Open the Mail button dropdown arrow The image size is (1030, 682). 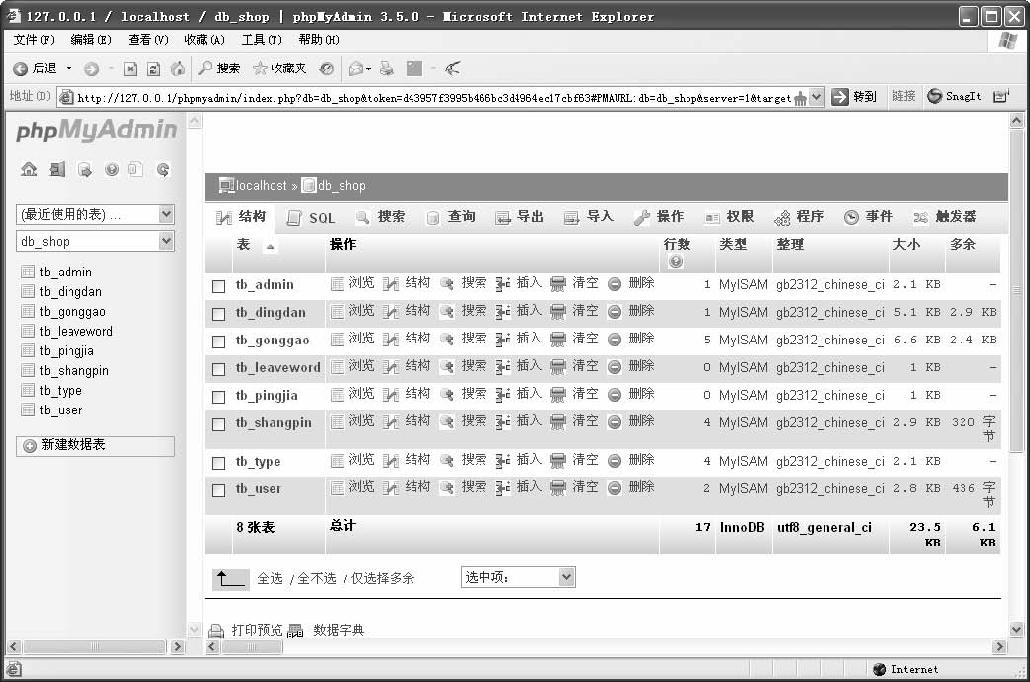pos(369,68)
